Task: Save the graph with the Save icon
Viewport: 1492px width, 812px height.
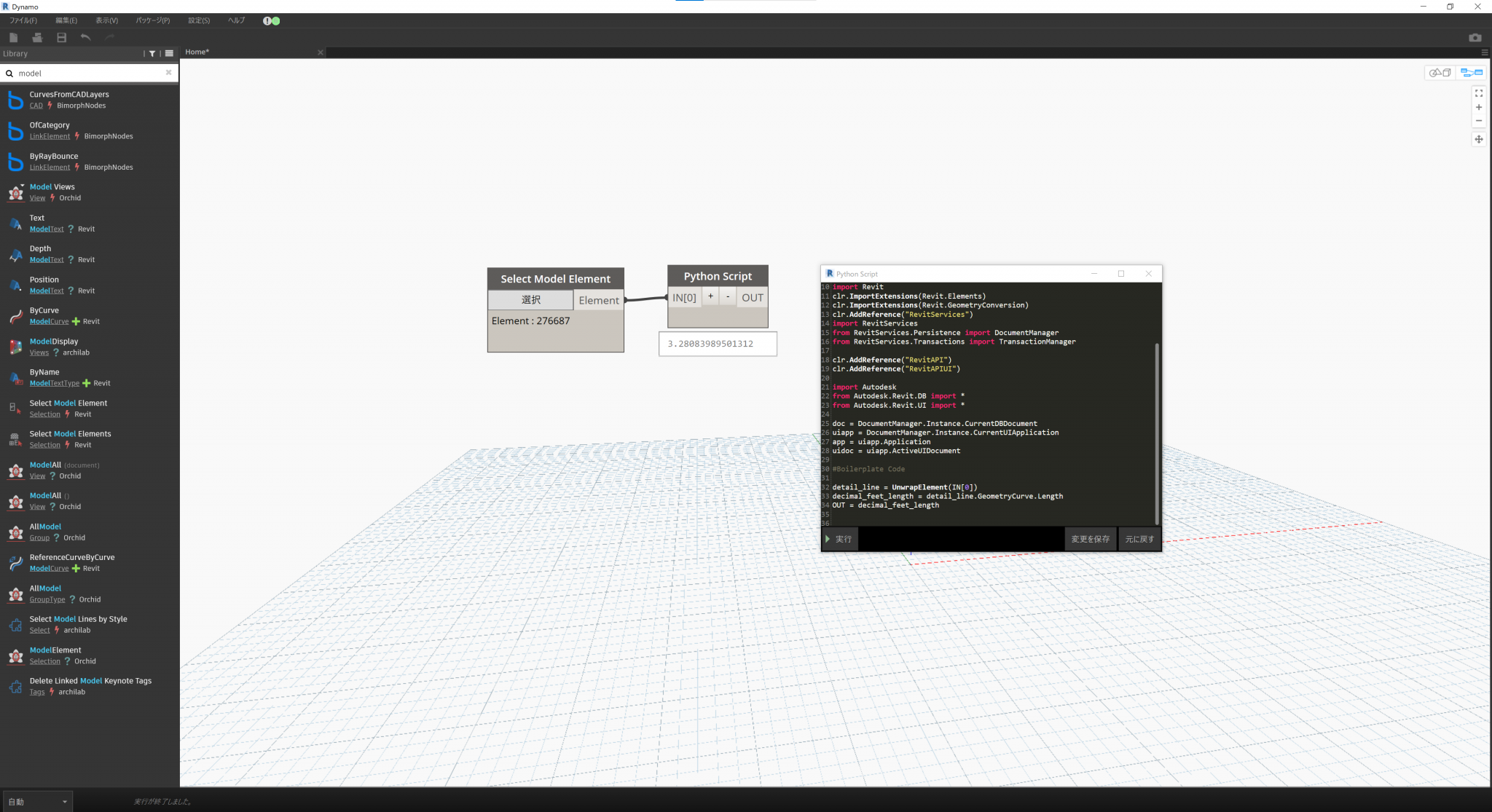Action: tap(61, 37)
